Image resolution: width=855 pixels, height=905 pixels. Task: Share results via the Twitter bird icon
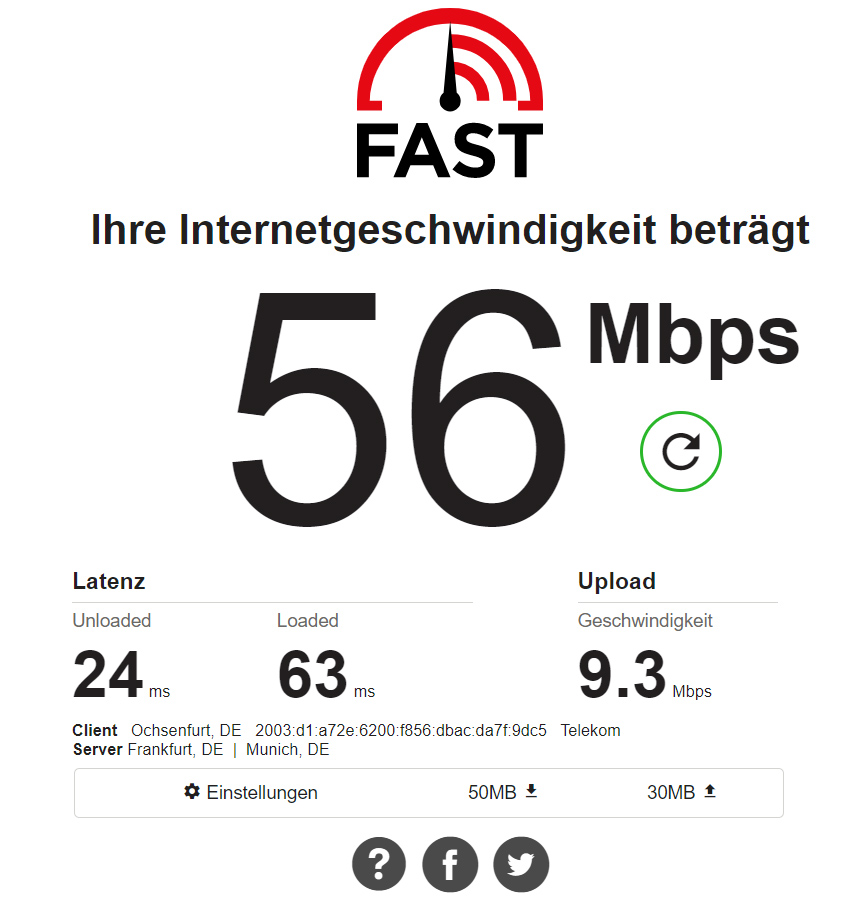coord(521,864)
